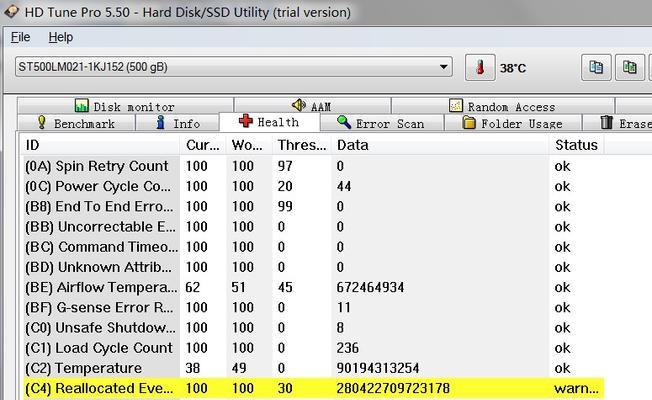
Task: Click the AAM speaker icon
Action: pos(299,105)
